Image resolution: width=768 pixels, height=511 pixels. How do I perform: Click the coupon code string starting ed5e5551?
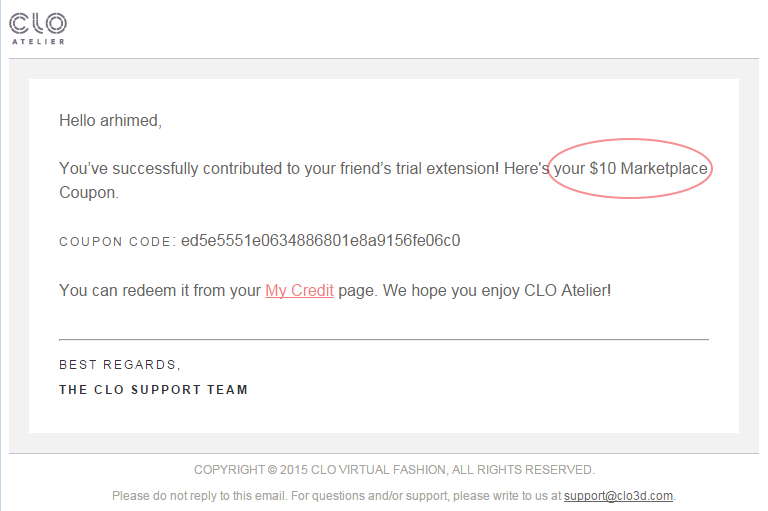(320, 241)
